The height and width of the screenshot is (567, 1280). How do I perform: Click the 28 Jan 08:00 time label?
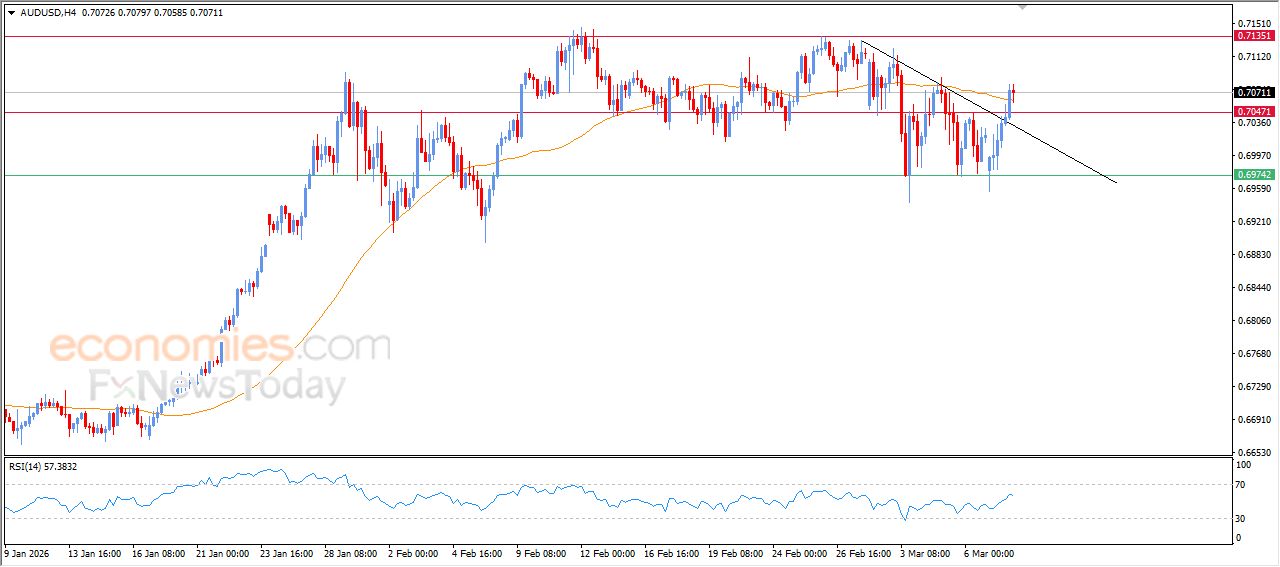click(x=349, y=552)
